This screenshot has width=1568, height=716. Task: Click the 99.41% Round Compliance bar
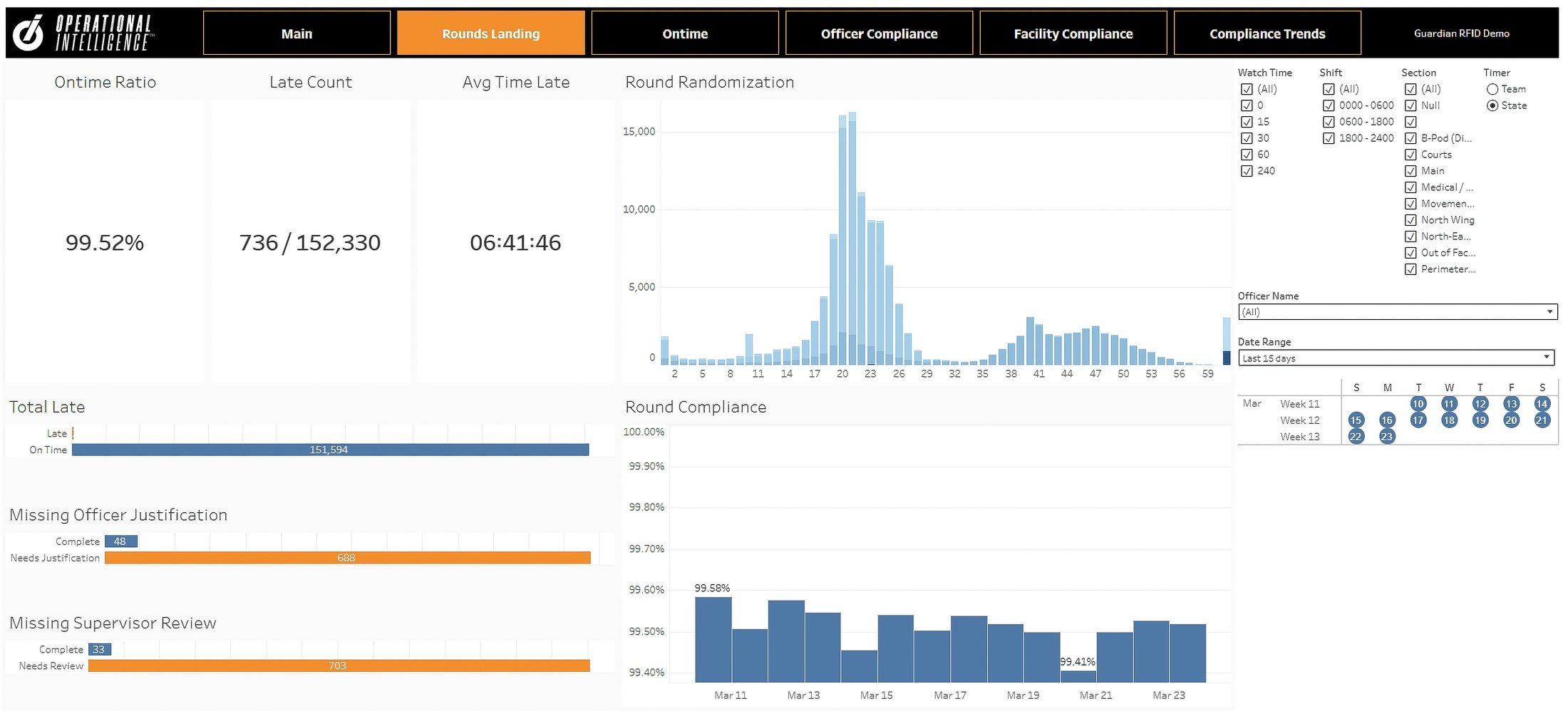point(1078,676)
